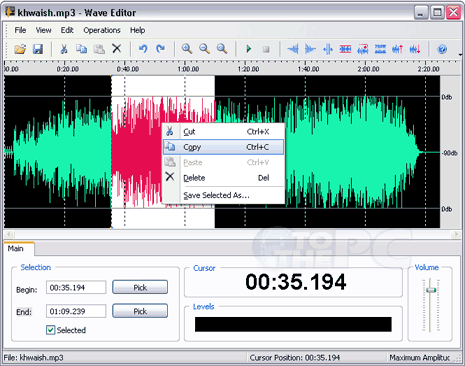This screenshot has width=465, height=366.
Task: Choose Delete from the context menu
Action: click(223, 178)
